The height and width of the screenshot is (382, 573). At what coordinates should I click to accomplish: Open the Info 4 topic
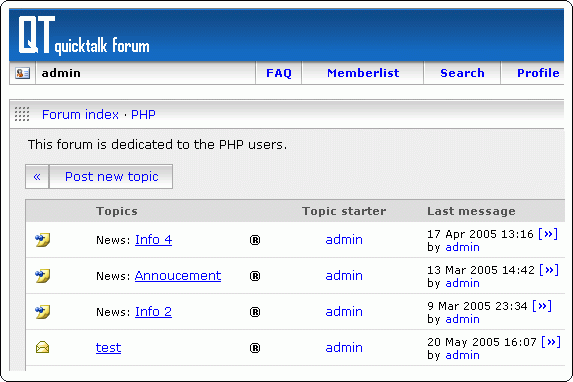coord(153,240)
